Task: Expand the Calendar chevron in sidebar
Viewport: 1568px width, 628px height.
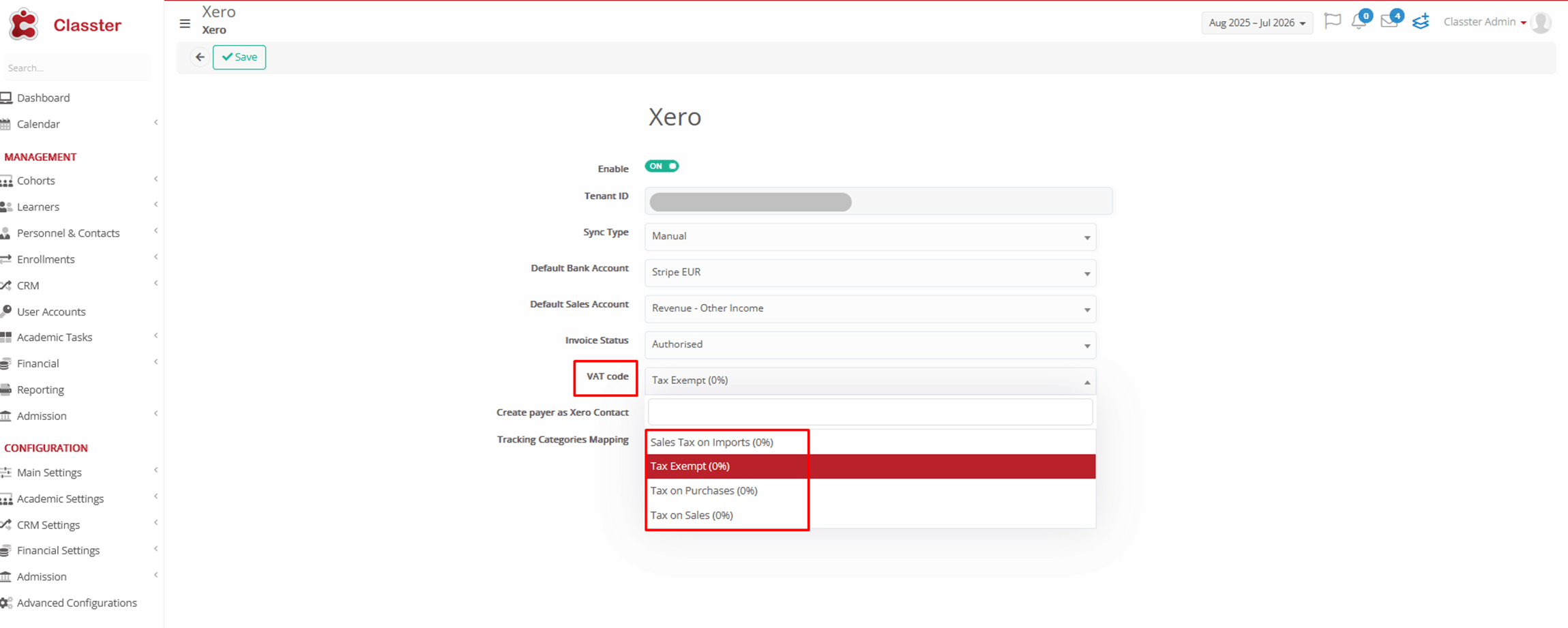Action: tap(156, 123)
